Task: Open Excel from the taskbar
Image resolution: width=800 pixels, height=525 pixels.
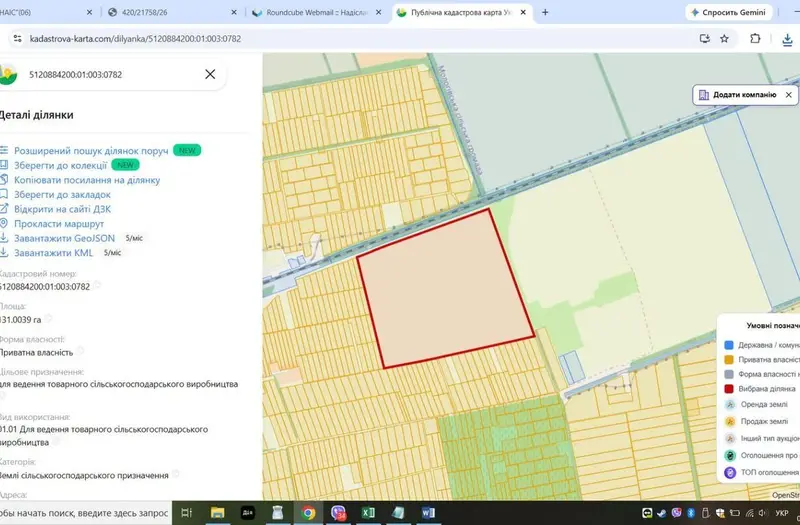Action: [x=368, y=512]
